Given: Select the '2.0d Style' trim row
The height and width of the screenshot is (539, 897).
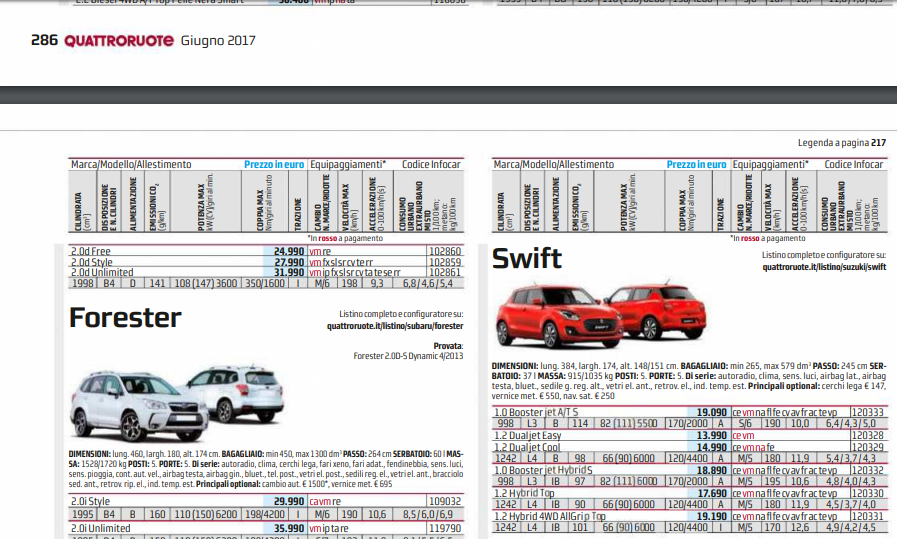Looking at the screenshot, I should click(266, 262).
